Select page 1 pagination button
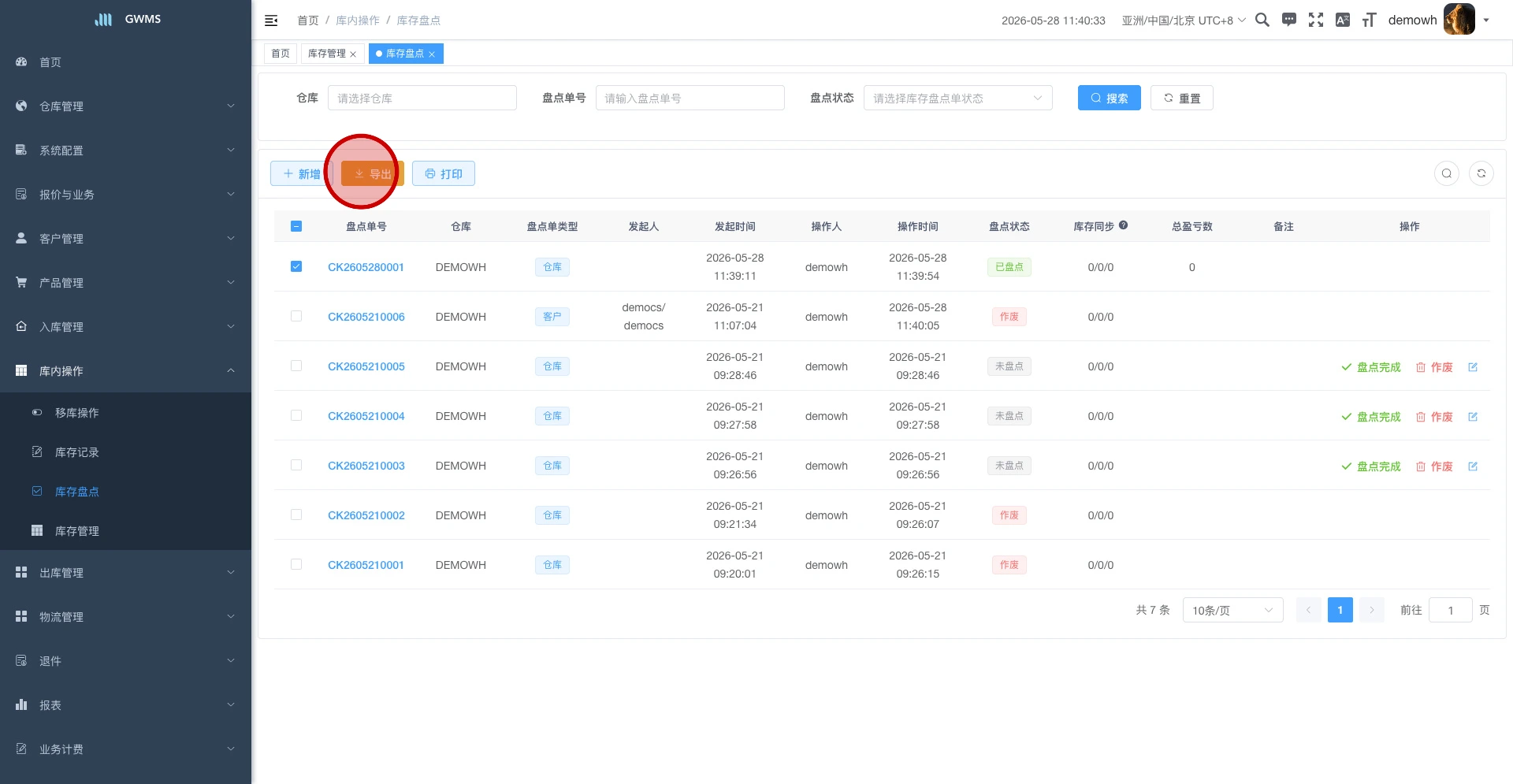 (1340, 610)
